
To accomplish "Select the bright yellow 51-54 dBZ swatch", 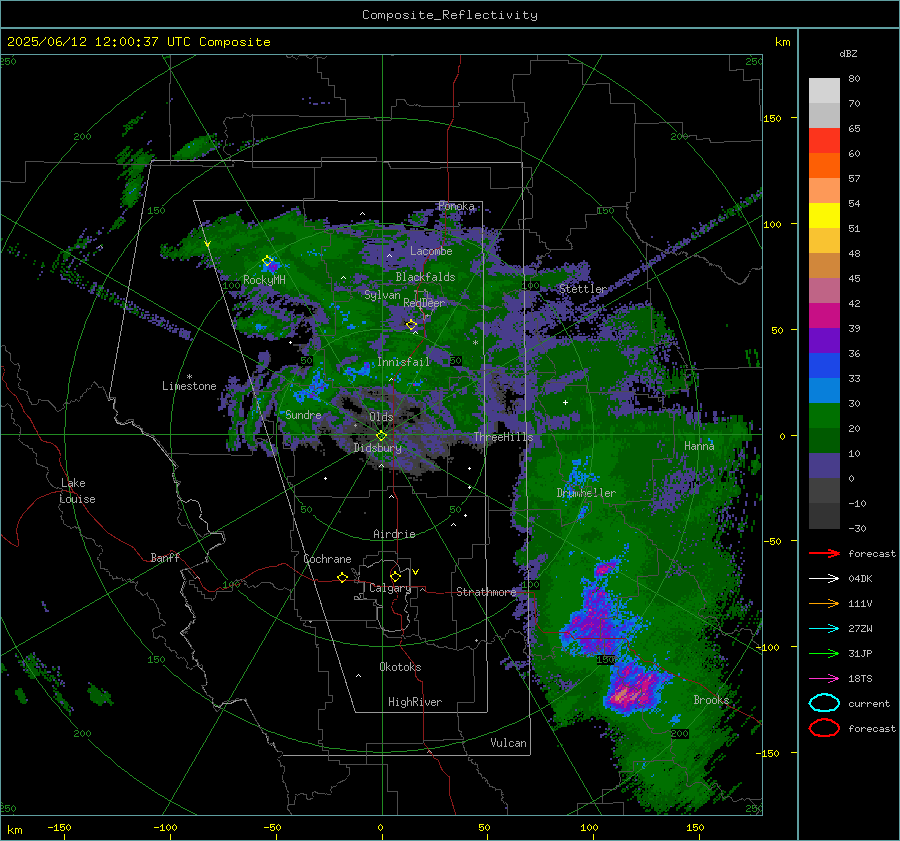I will 824,215.
